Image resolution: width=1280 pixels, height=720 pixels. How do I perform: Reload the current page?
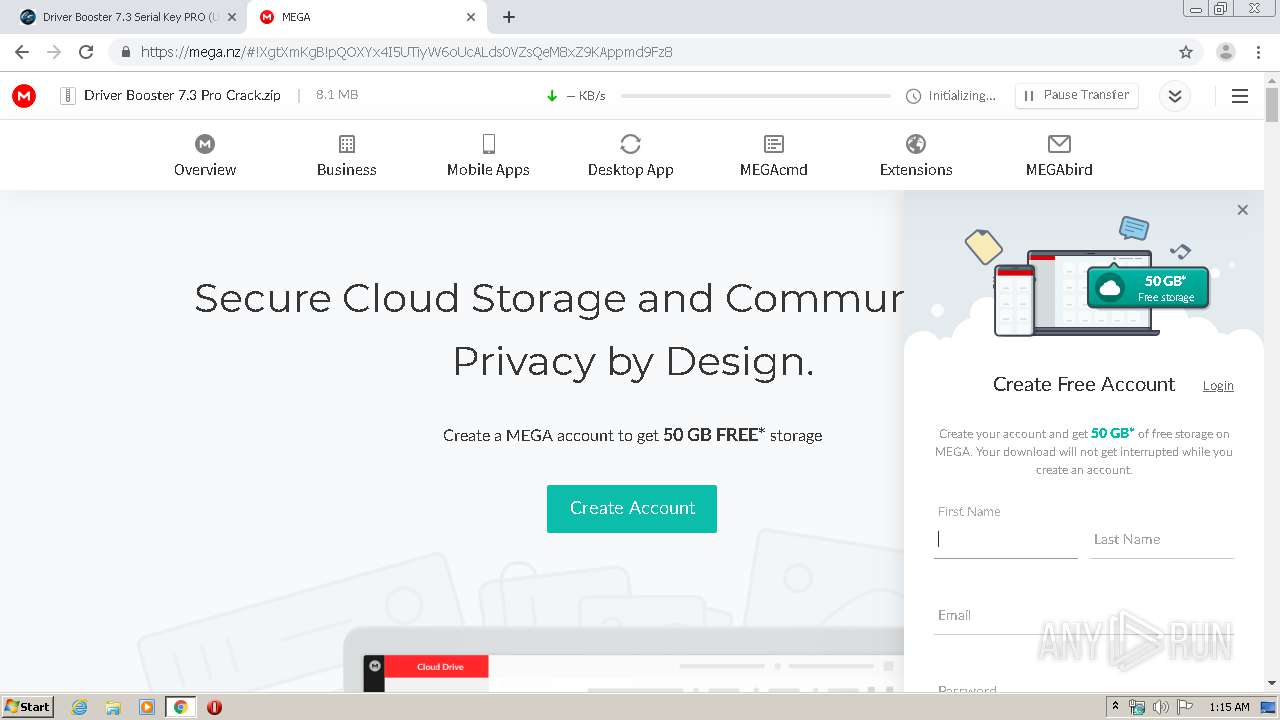coord(86,52)
